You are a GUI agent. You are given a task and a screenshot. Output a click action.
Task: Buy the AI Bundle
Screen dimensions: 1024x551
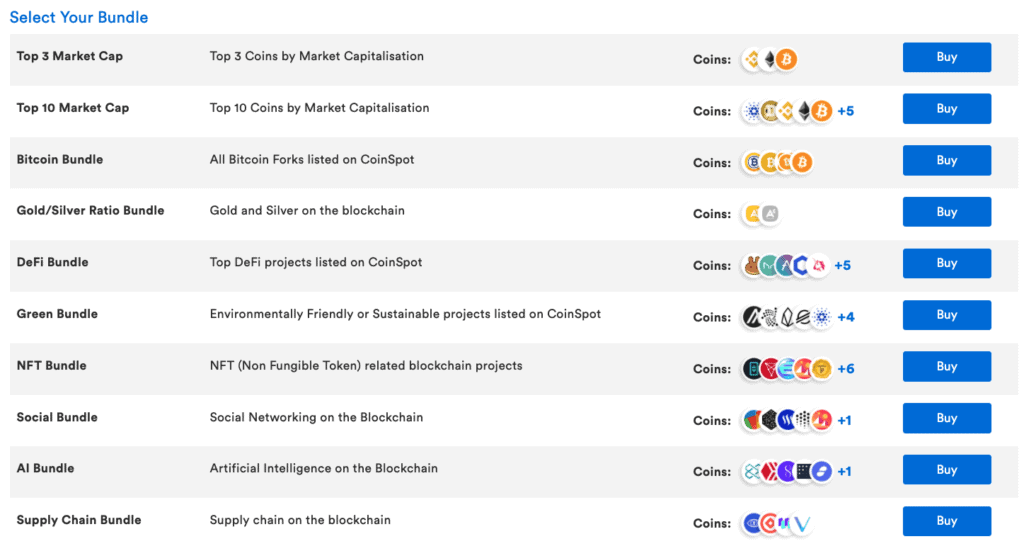pos(947,470)
